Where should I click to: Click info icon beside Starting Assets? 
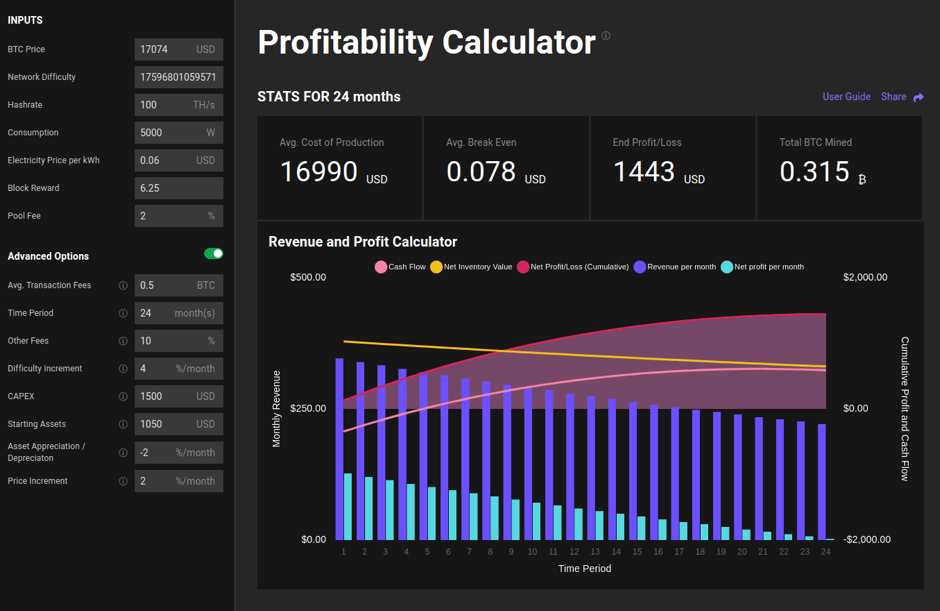[123, 424]
